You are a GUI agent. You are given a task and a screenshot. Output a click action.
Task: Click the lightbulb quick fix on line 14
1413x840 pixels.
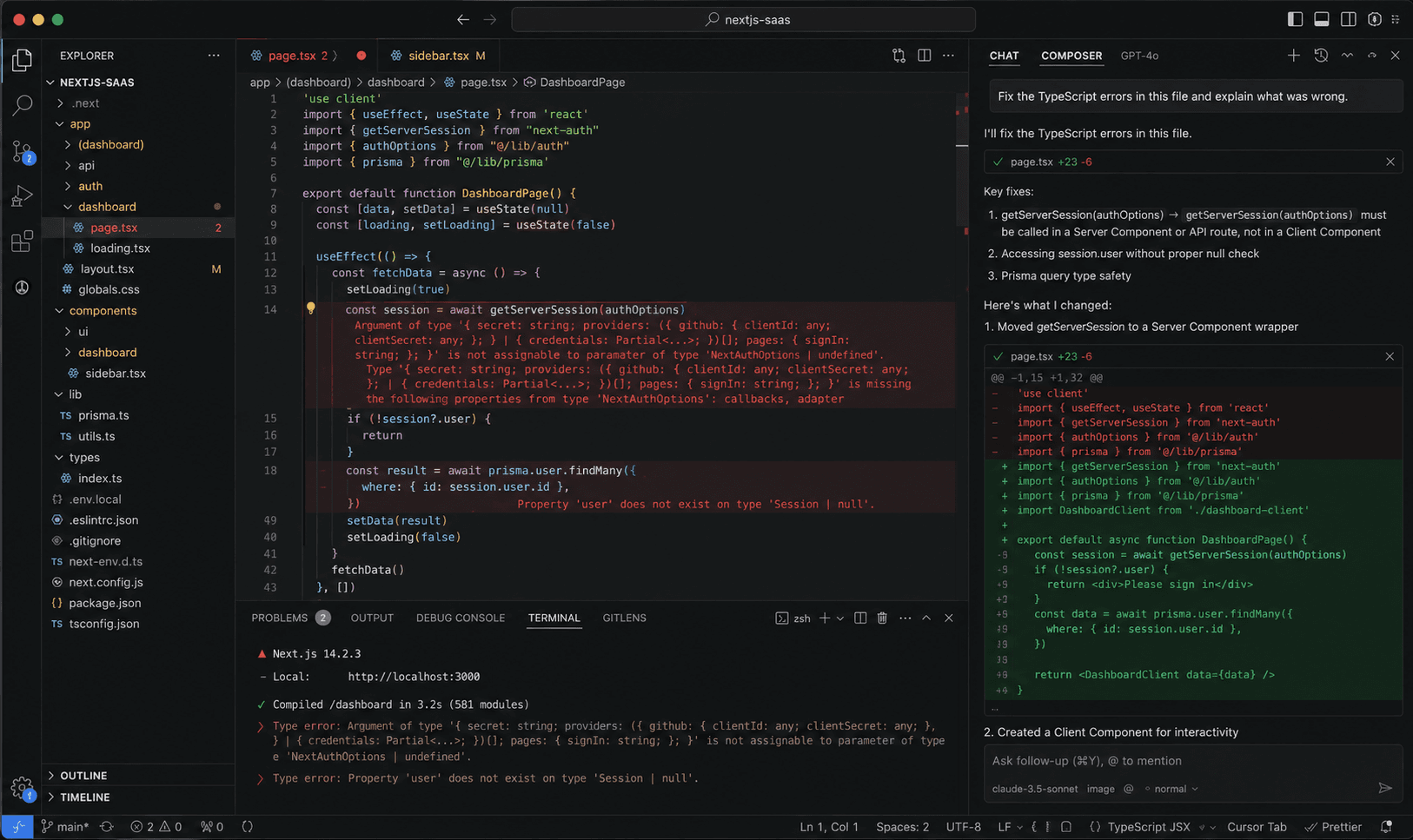point(310,308)
